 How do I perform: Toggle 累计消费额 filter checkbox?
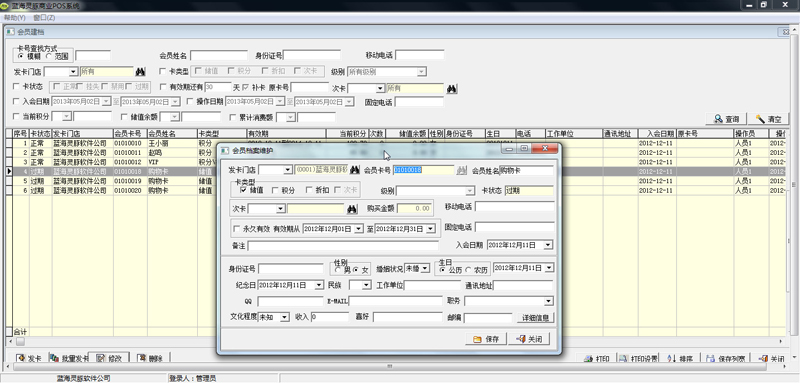(233, 117)
